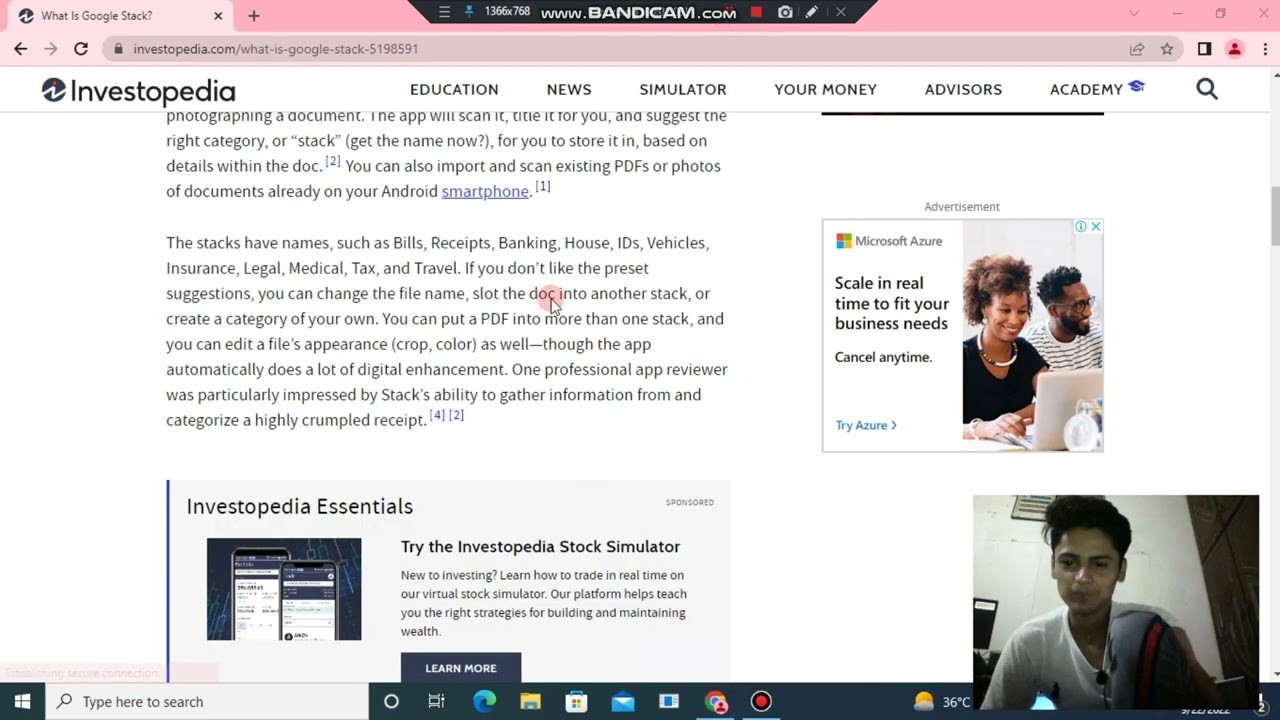
Task: Open the Stock Simulator phone thumbnail
Action: click(284, 589)
